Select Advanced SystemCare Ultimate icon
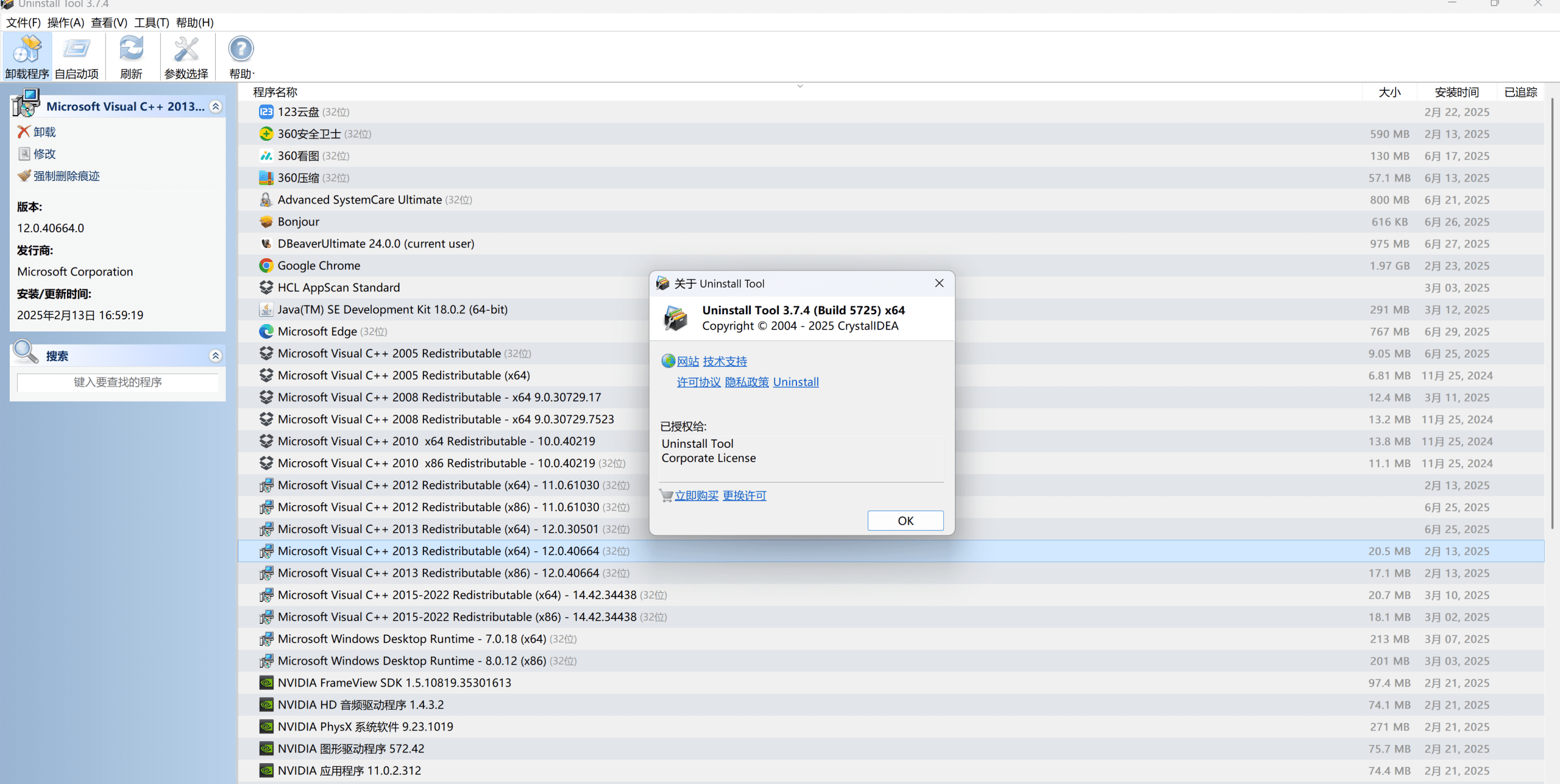 coord(266,200)
